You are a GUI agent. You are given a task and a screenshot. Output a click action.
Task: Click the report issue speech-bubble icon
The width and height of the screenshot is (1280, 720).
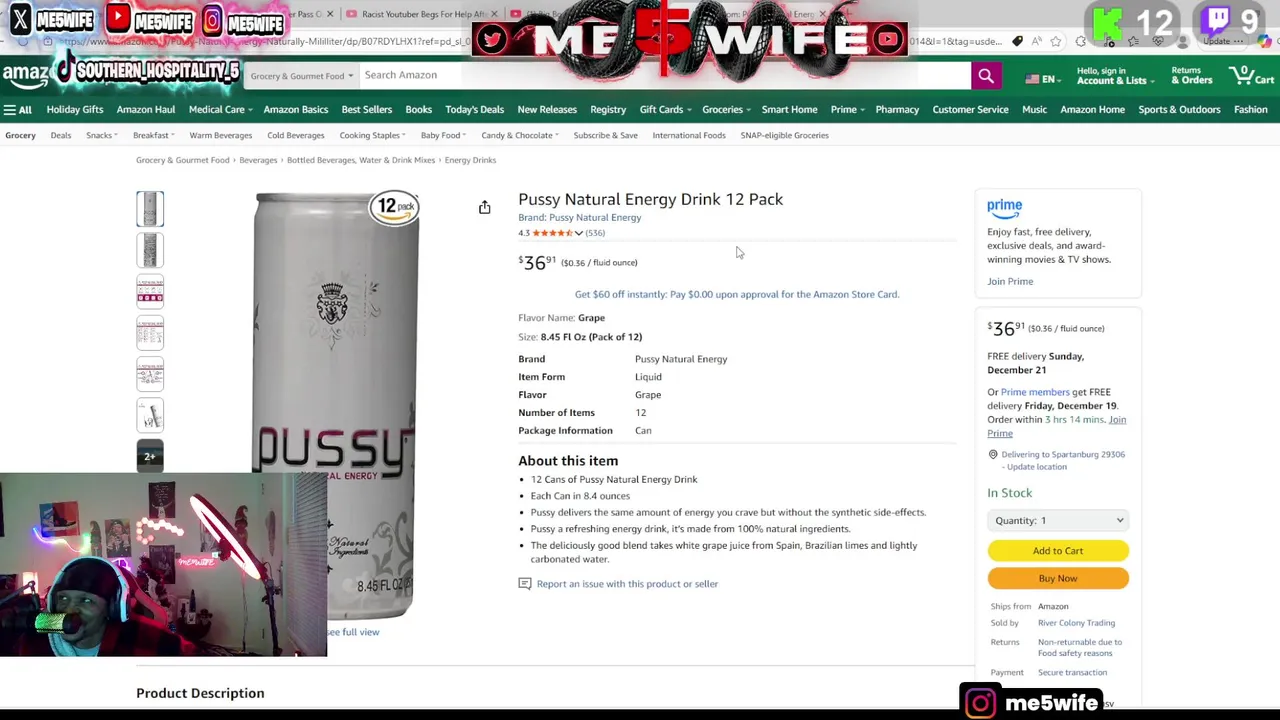point(524,584)
